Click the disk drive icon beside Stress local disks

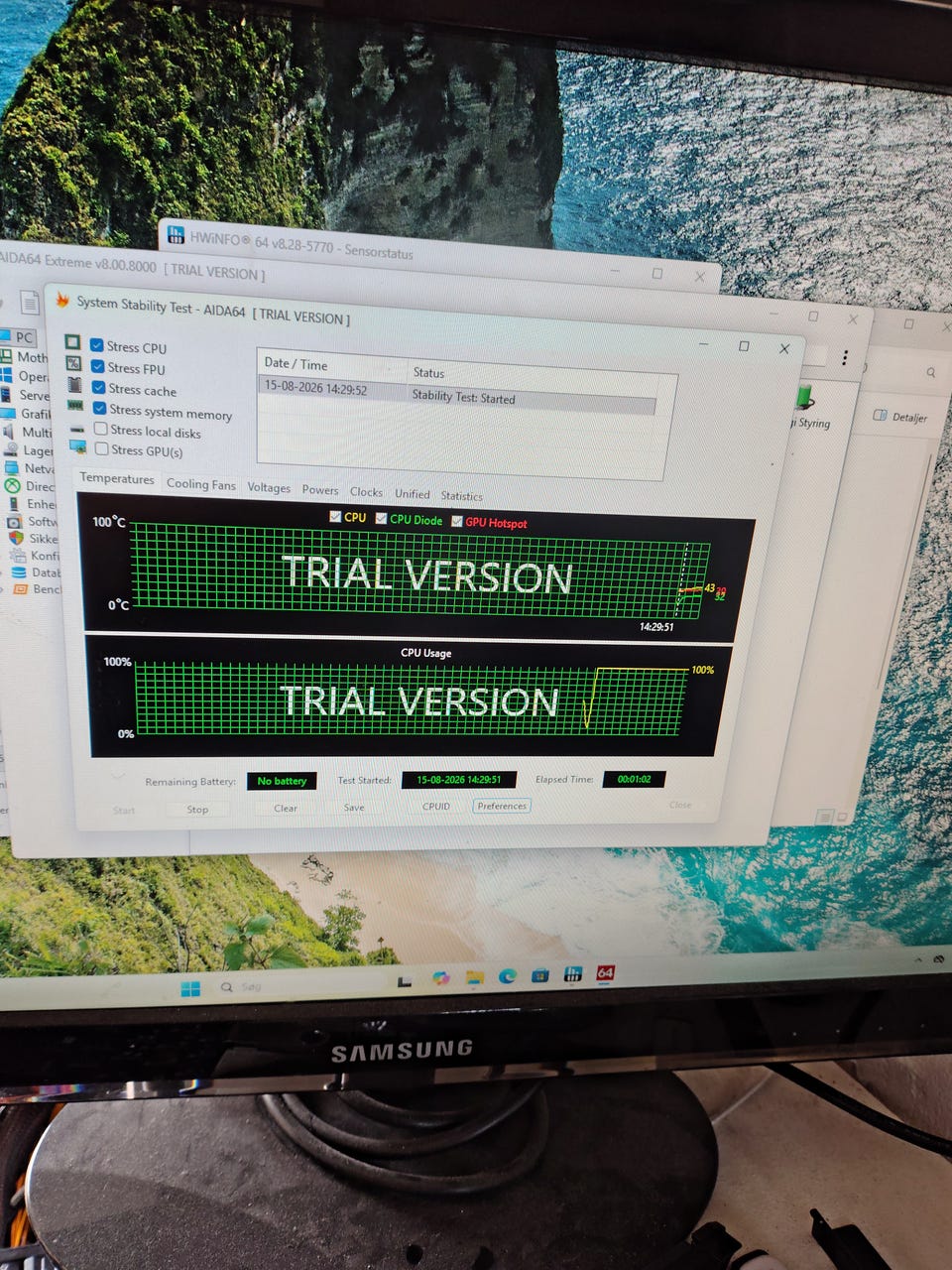coord(76,428)
